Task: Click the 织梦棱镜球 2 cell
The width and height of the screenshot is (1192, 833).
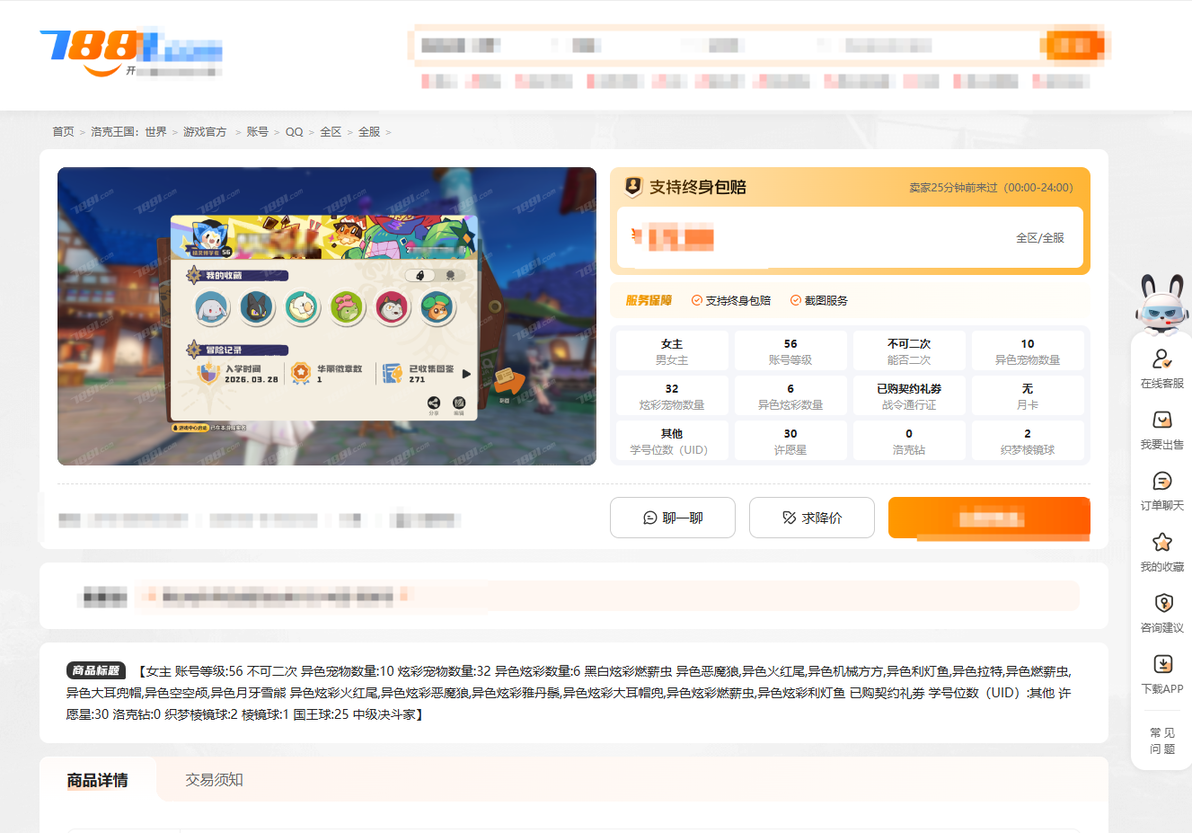Action: point(1028,441)
